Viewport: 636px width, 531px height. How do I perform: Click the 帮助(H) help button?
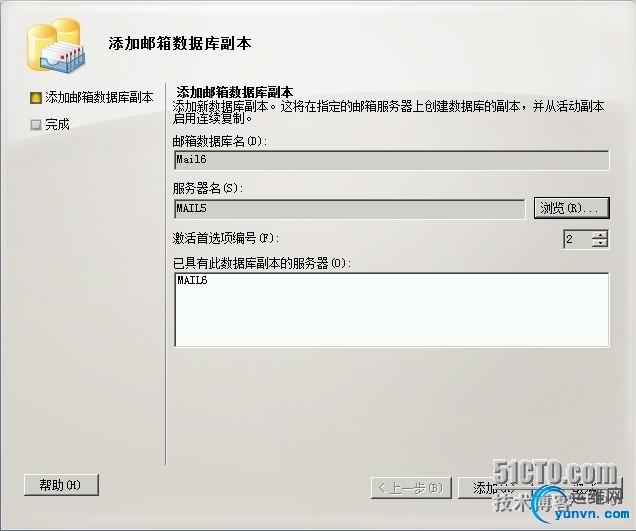click(x=61, y=485)
